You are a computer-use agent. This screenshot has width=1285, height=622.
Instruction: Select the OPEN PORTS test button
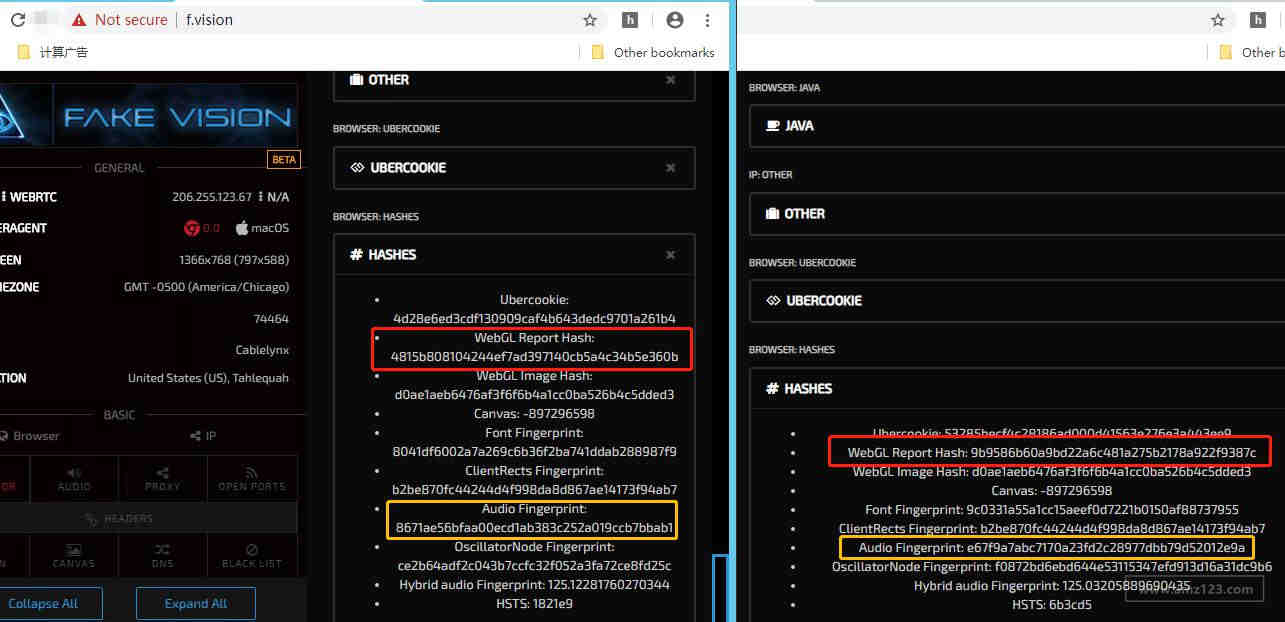tap(252, 479)
